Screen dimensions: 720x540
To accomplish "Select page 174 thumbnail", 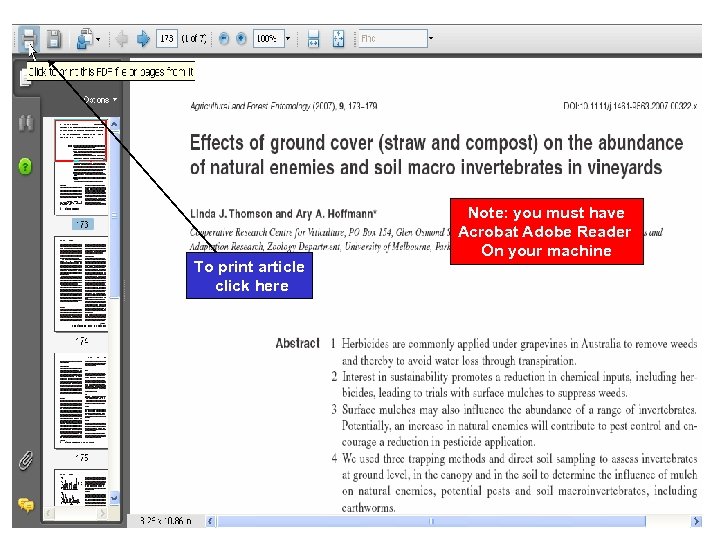I will 81,284.
